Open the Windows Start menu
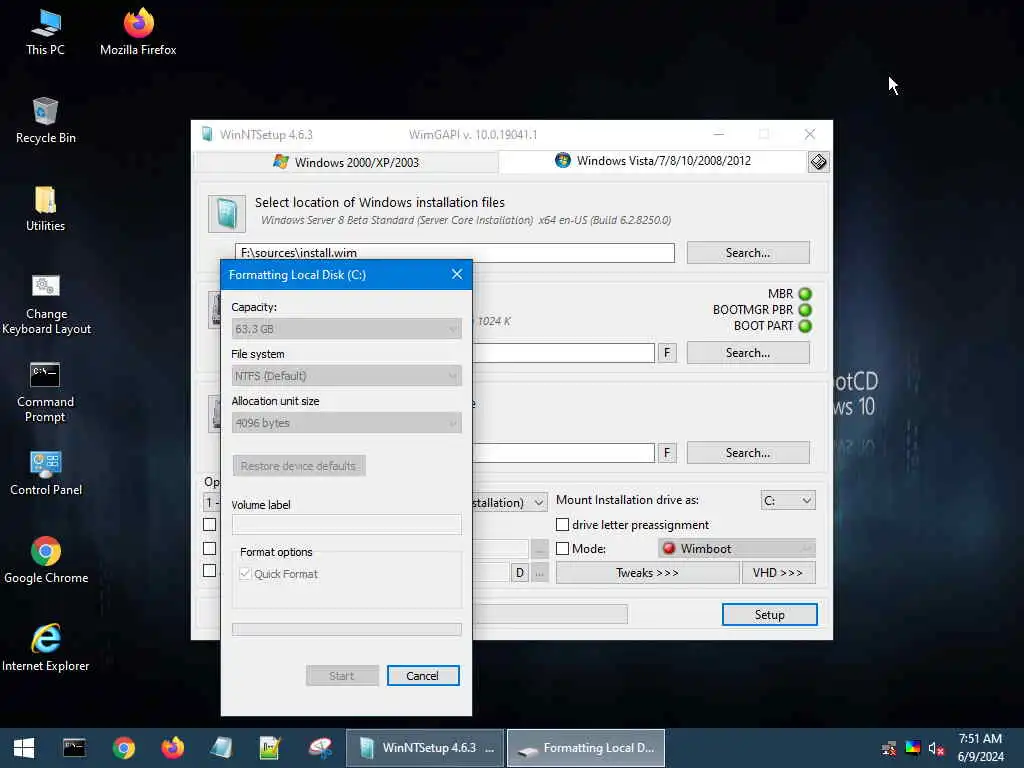Image resolution: width=1024 pixels, height=768 pixels. 24,748
